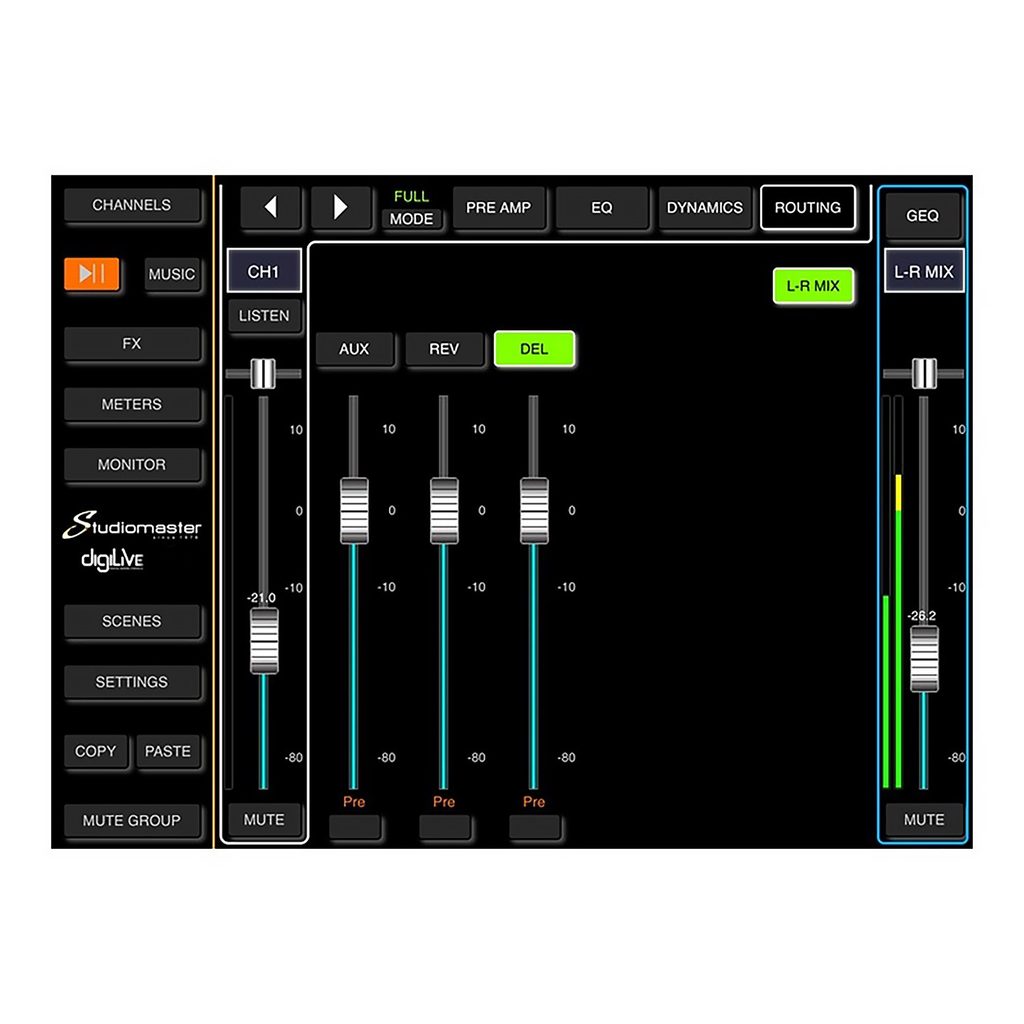Open the SCENES page
The width and height of the screenshot is (1024, 1024).
(x=132, y=621)
